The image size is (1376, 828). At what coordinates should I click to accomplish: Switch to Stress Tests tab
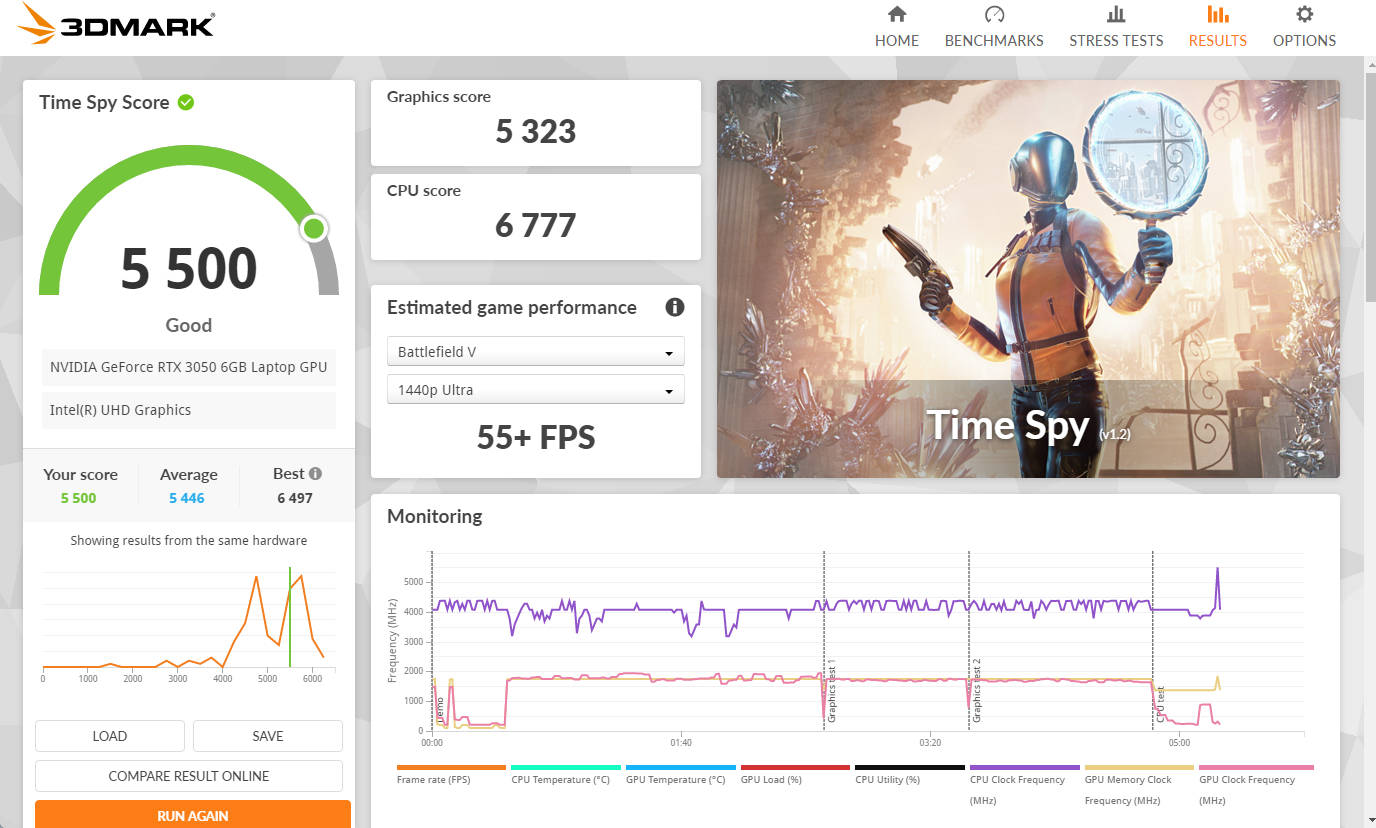tap(1116, 27)
